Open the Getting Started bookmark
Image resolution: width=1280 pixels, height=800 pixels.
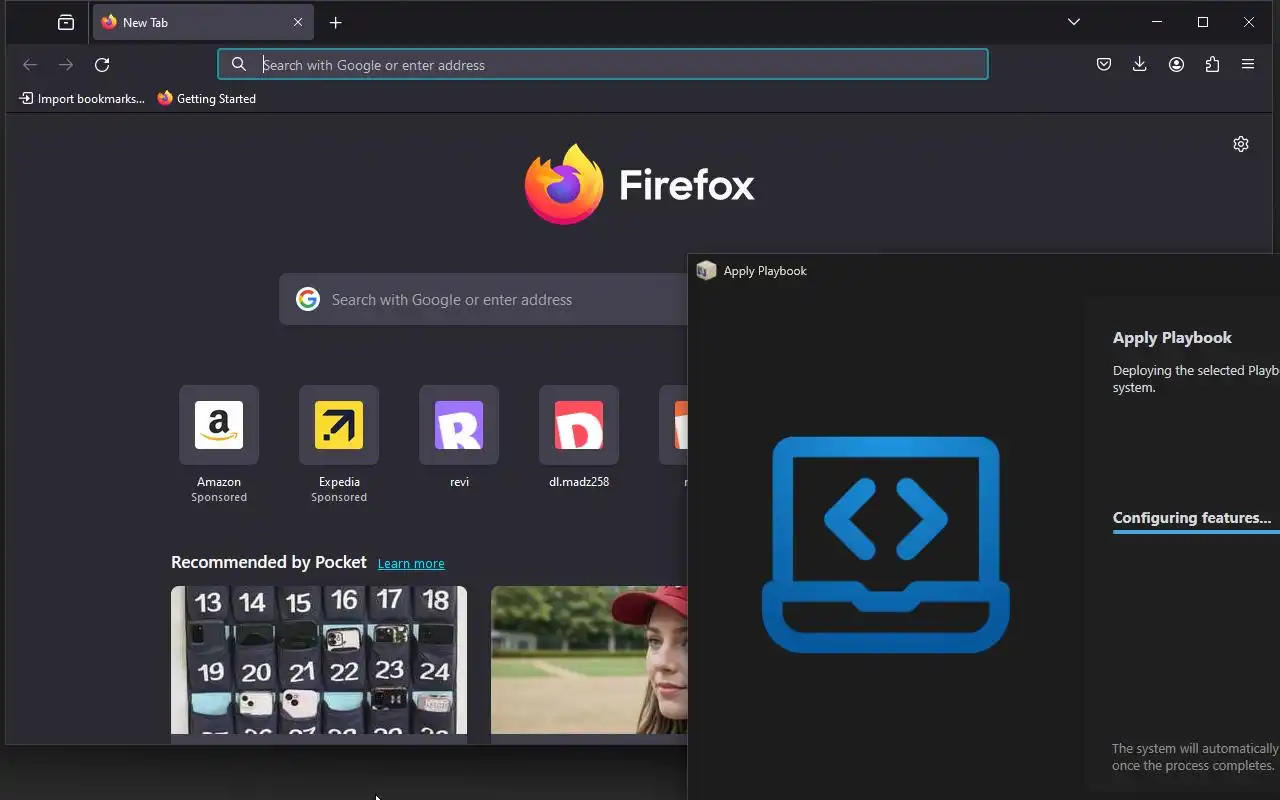pyautogui.click(x=207, y=99)
